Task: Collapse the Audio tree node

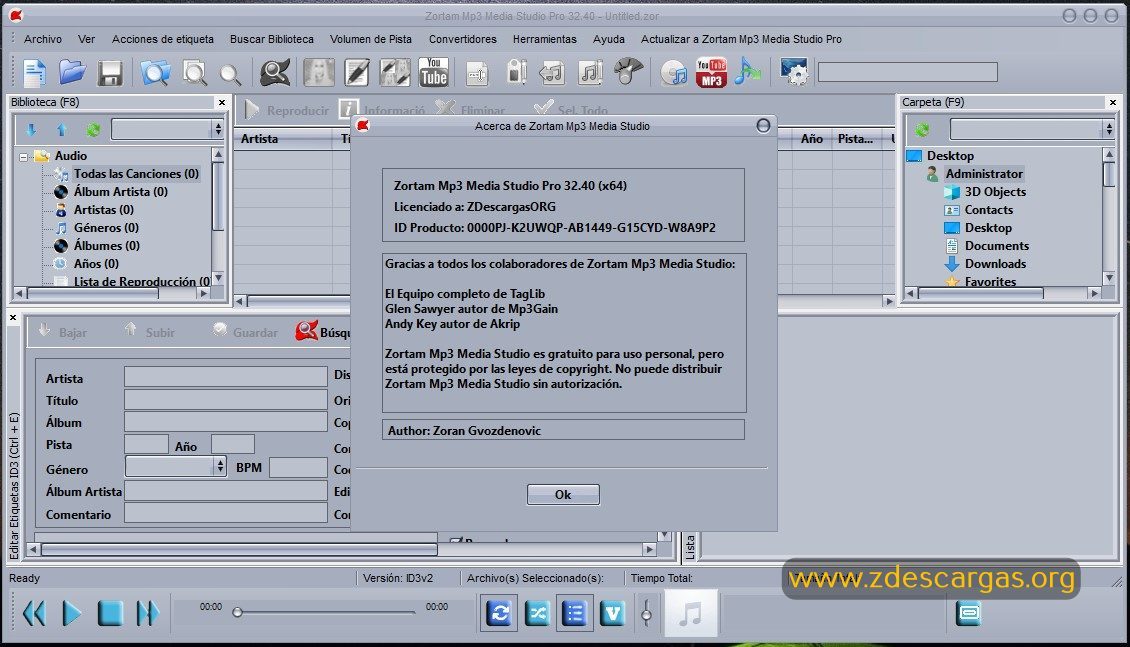Action: (x=24, y=156)
